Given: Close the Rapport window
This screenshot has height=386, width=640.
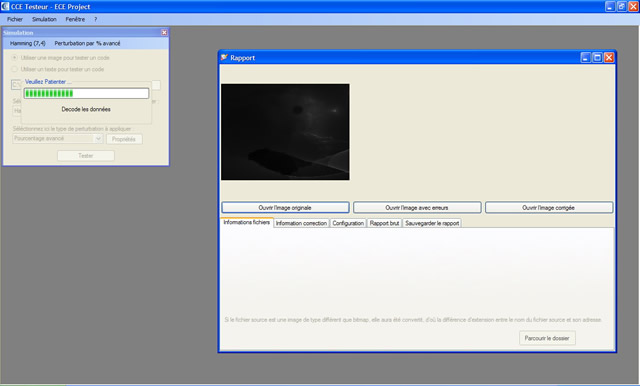Looking at the screenshot, I should pos(609,58).
